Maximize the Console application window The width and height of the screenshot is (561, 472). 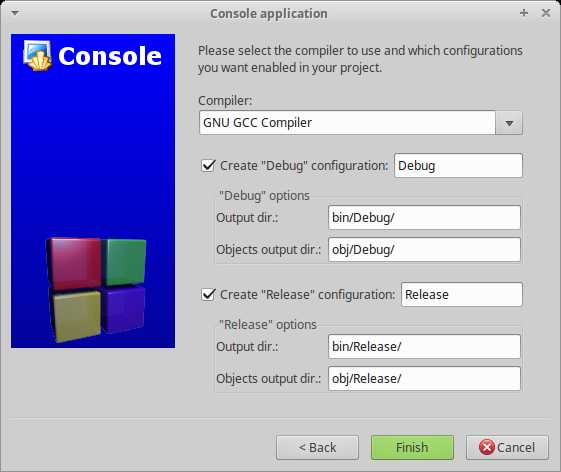coord(524,13)
